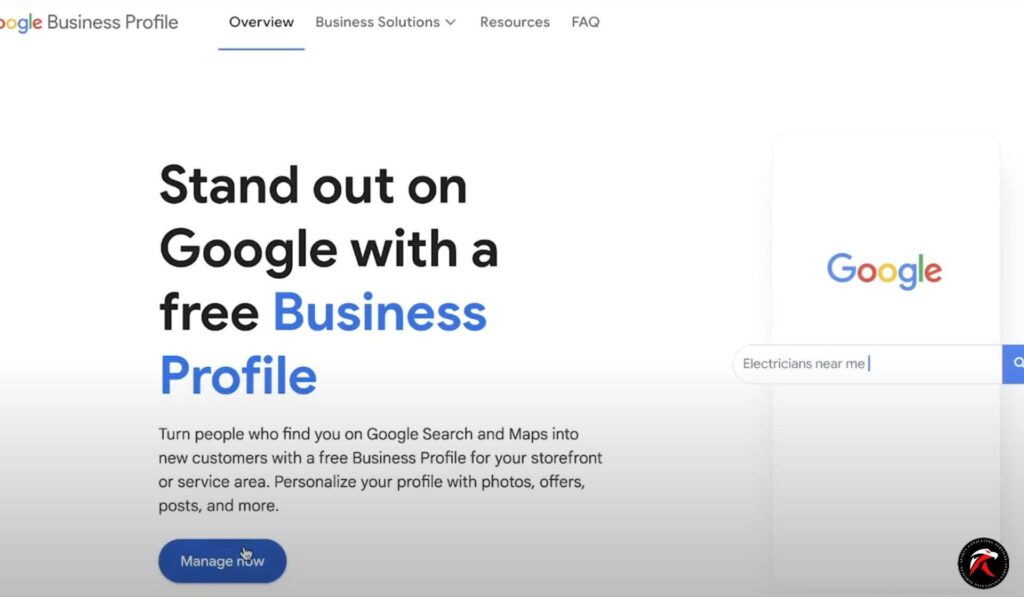Expand the Business Solutions chevron arrow
1024x597 pixels.
coord(451,22)
